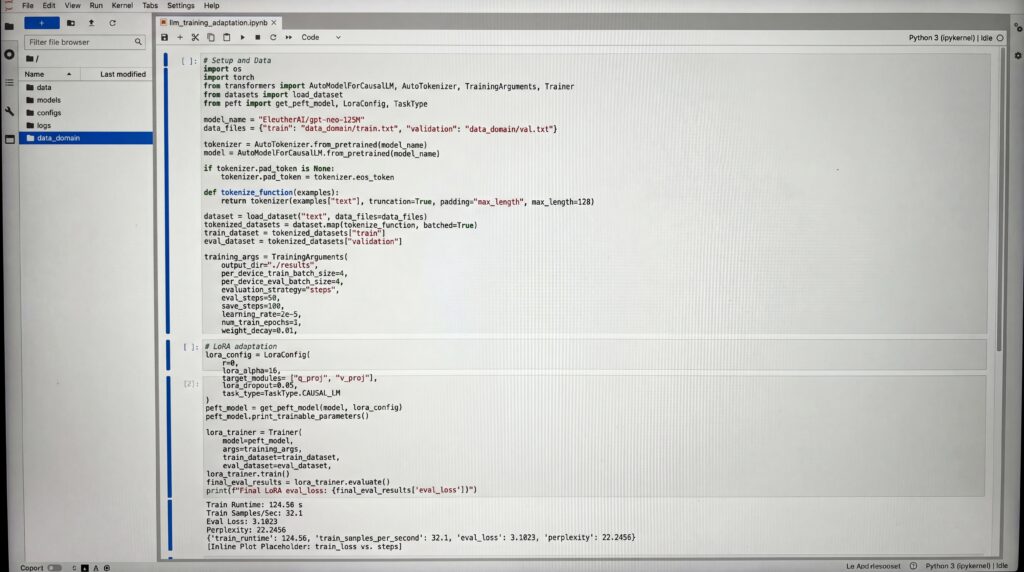Click the notebook vertical scrollbar
The width and height of the screenshot is (1024, 572).
click(x=999, y=199)
